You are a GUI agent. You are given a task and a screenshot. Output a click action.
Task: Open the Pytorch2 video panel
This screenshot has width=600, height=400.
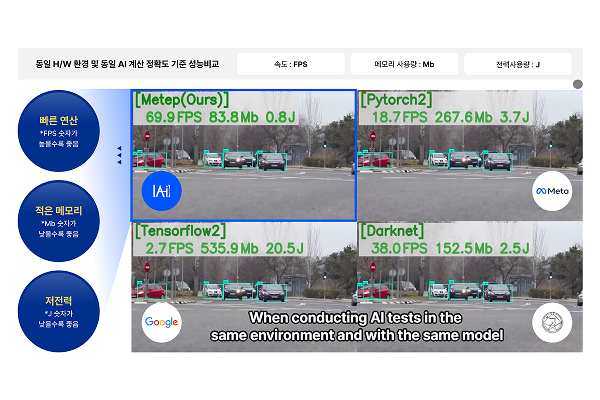pyautogui.click(x=470, y=155)
